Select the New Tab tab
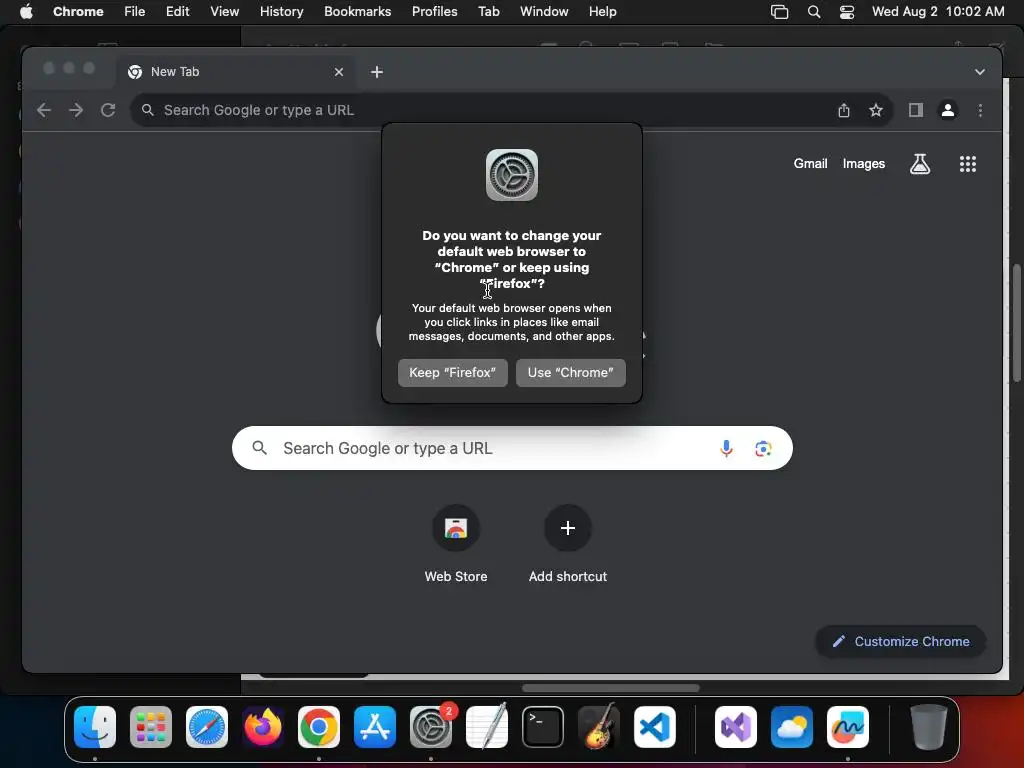The image size is (1024, 768). click(236, 72)
